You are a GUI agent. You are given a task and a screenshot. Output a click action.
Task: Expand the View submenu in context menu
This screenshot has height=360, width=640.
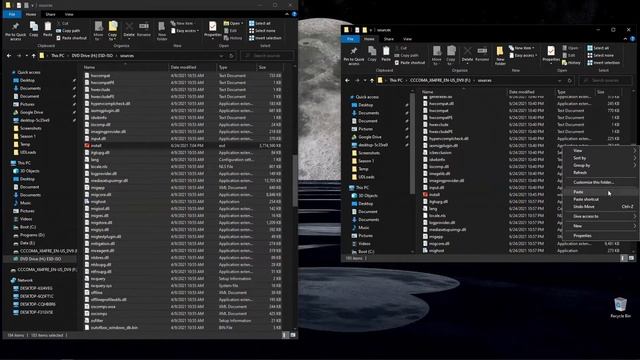tap(601, 151)
